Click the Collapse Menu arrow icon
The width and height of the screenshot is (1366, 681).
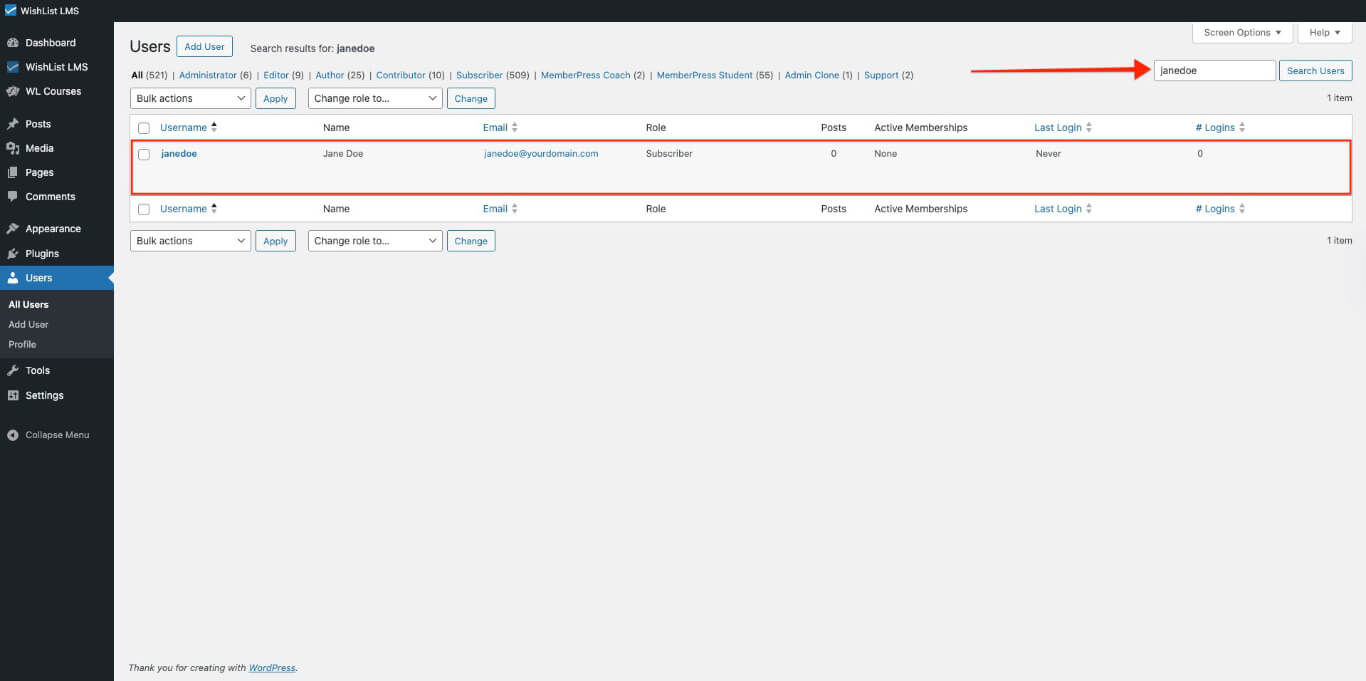click(13, 435)
